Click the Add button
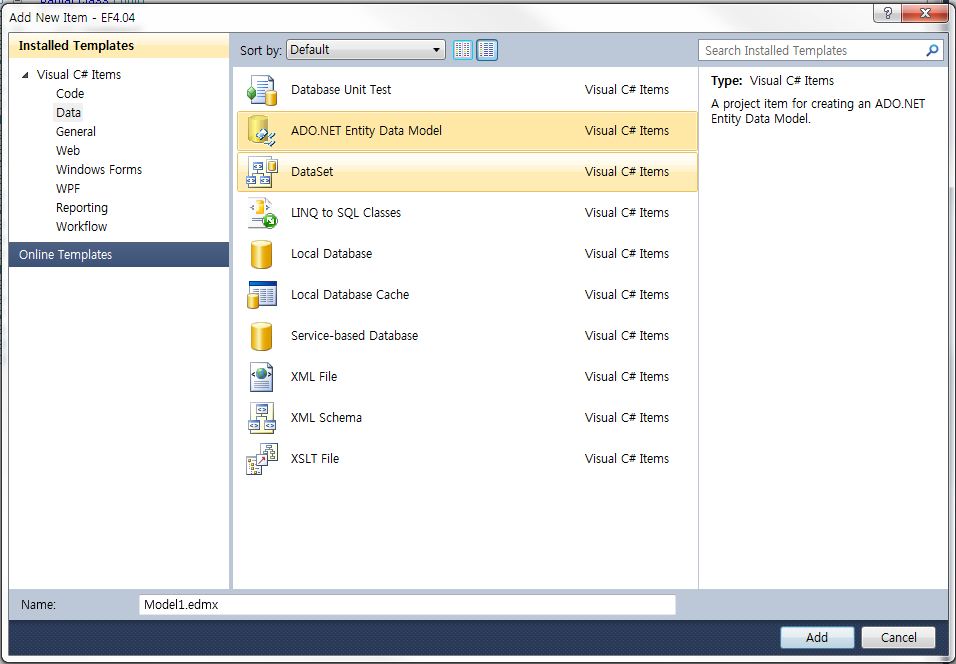Screen dimensions: 956x664 (x=817, y=637)
